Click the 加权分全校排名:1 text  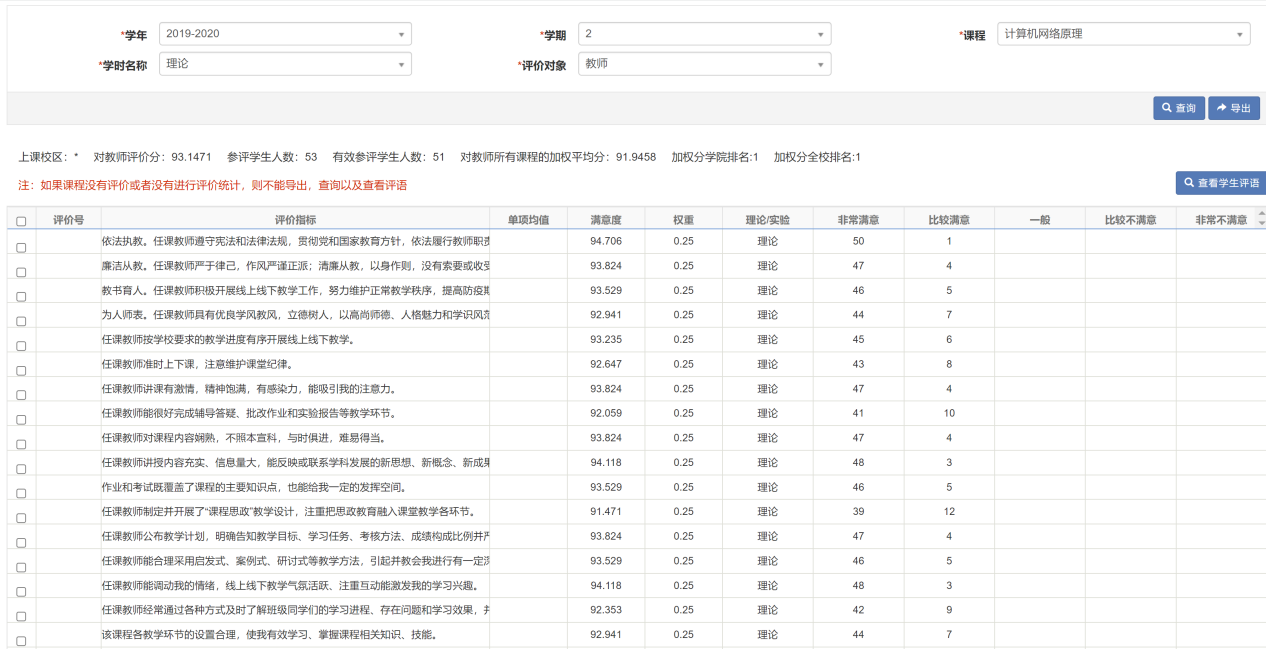pyautogui.click(x=817, y=157)
